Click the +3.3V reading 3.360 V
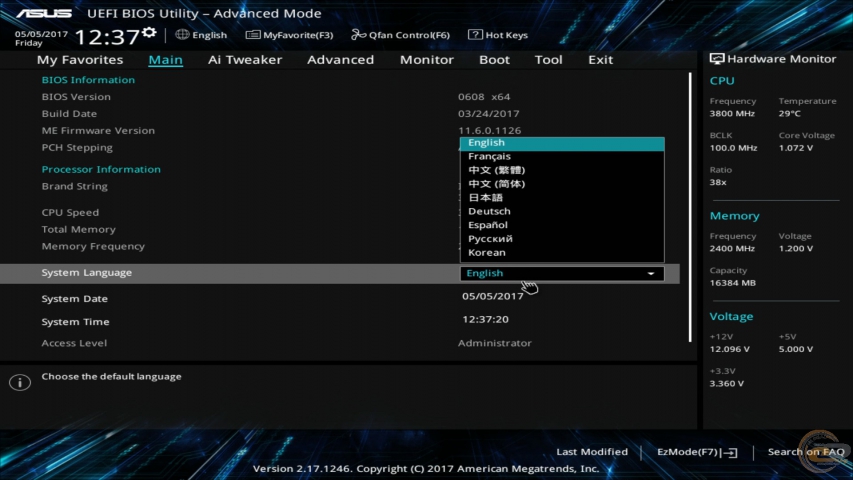 tap(726, 384)
